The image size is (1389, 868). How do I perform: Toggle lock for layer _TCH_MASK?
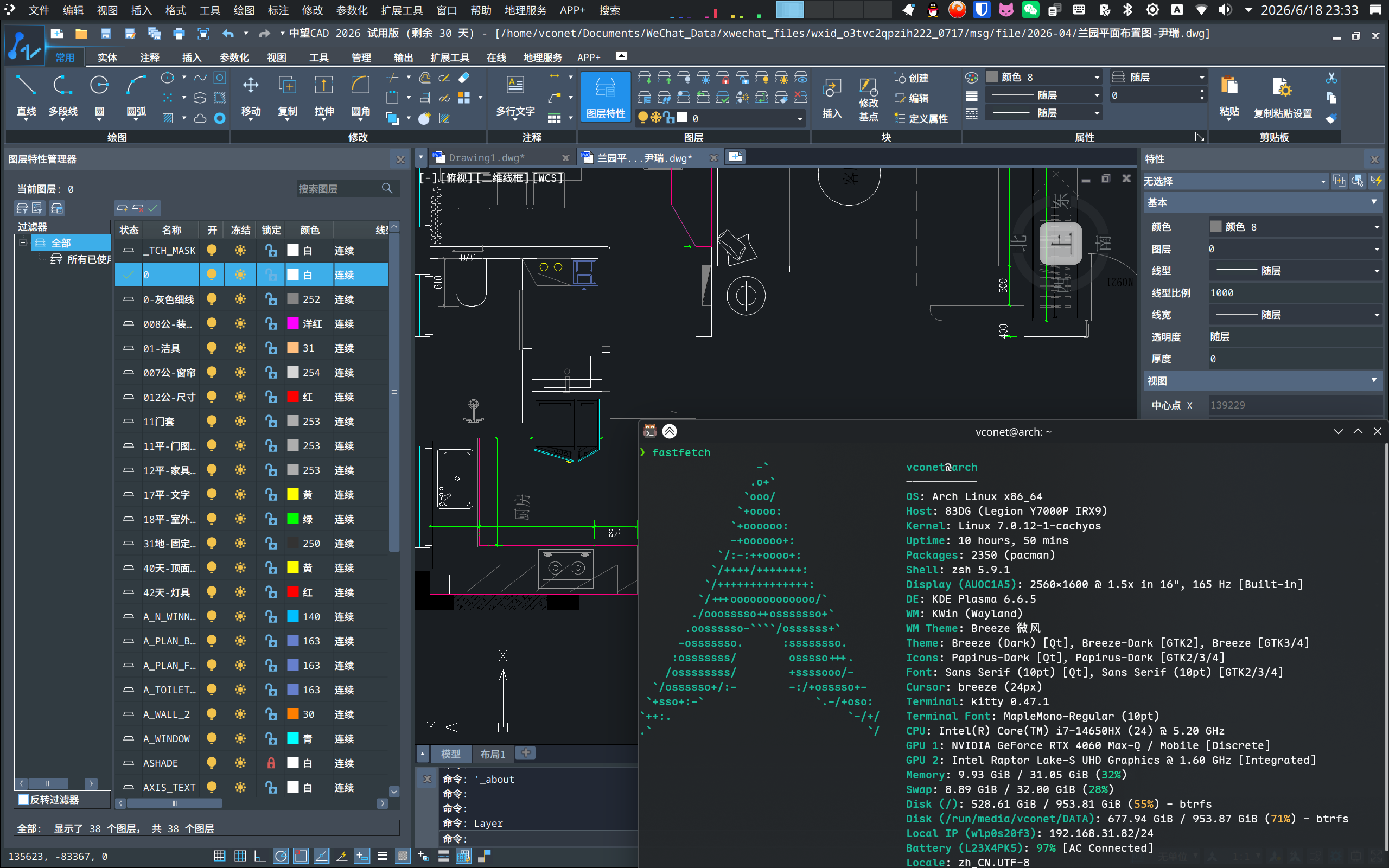pos(271,250)
